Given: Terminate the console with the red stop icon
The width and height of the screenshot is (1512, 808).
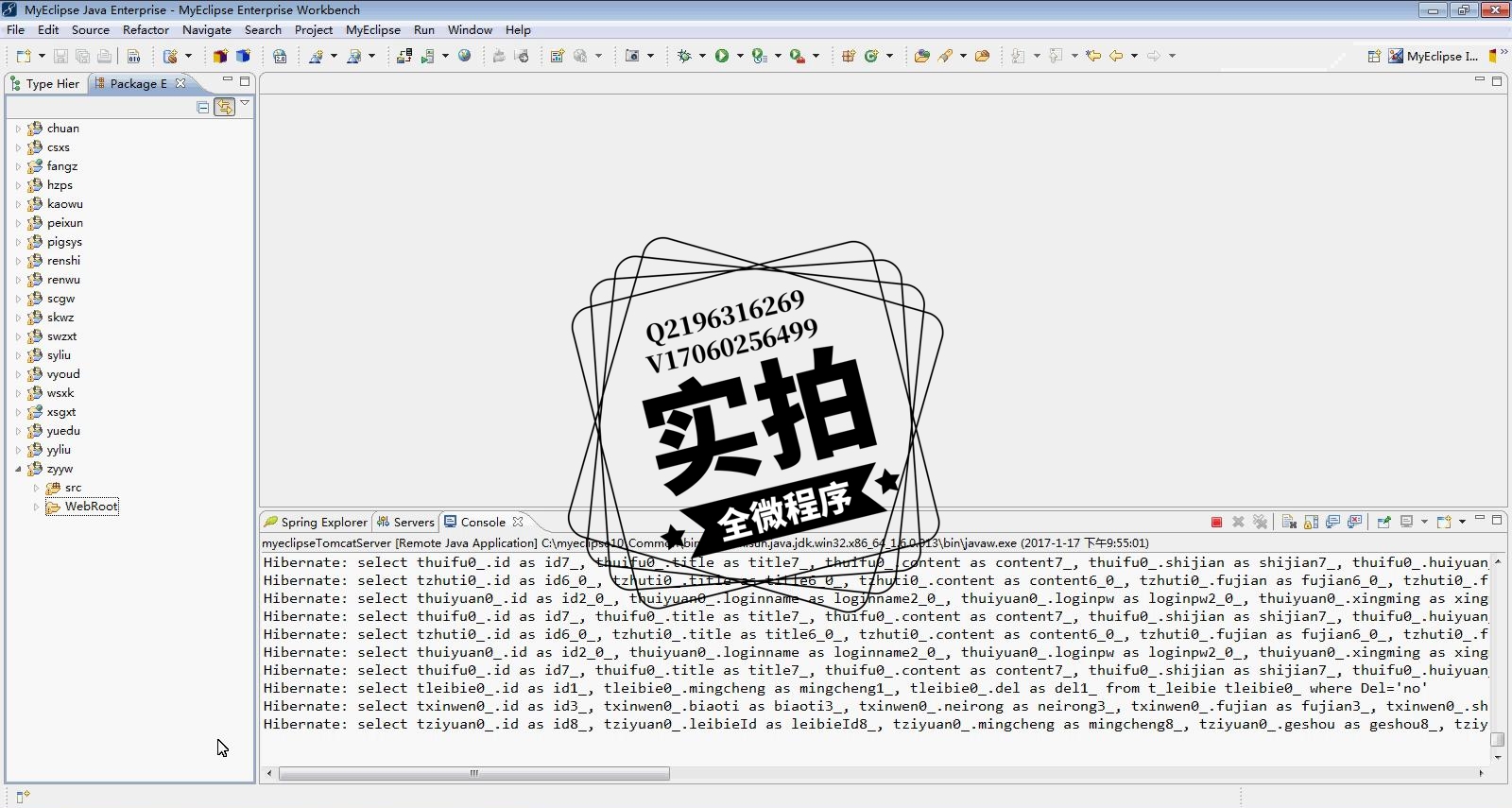Looking at the screenshot, I should coord(1216,522).
